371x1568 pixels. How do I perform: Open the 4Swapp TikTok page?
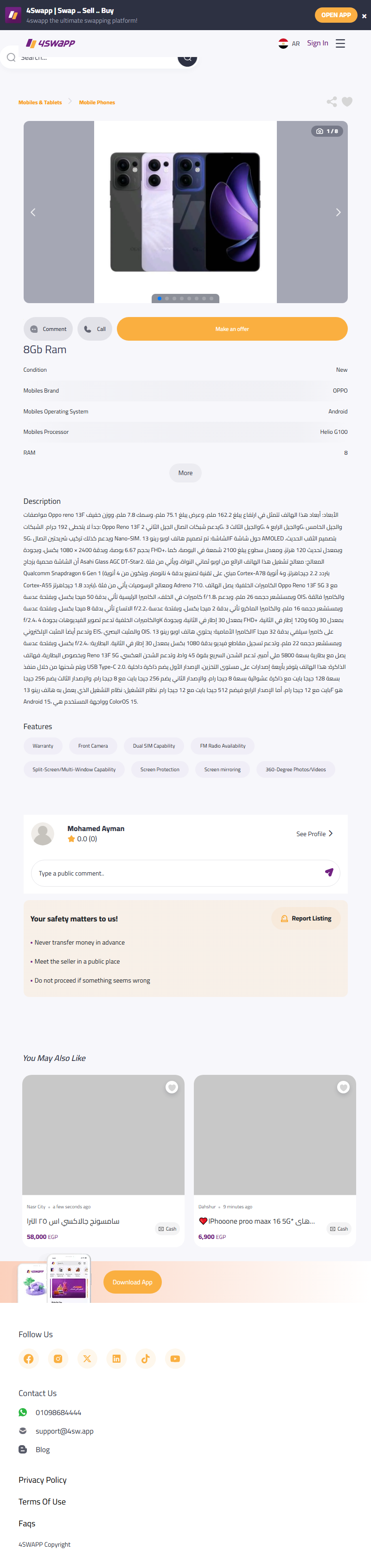coord(146,1358)
